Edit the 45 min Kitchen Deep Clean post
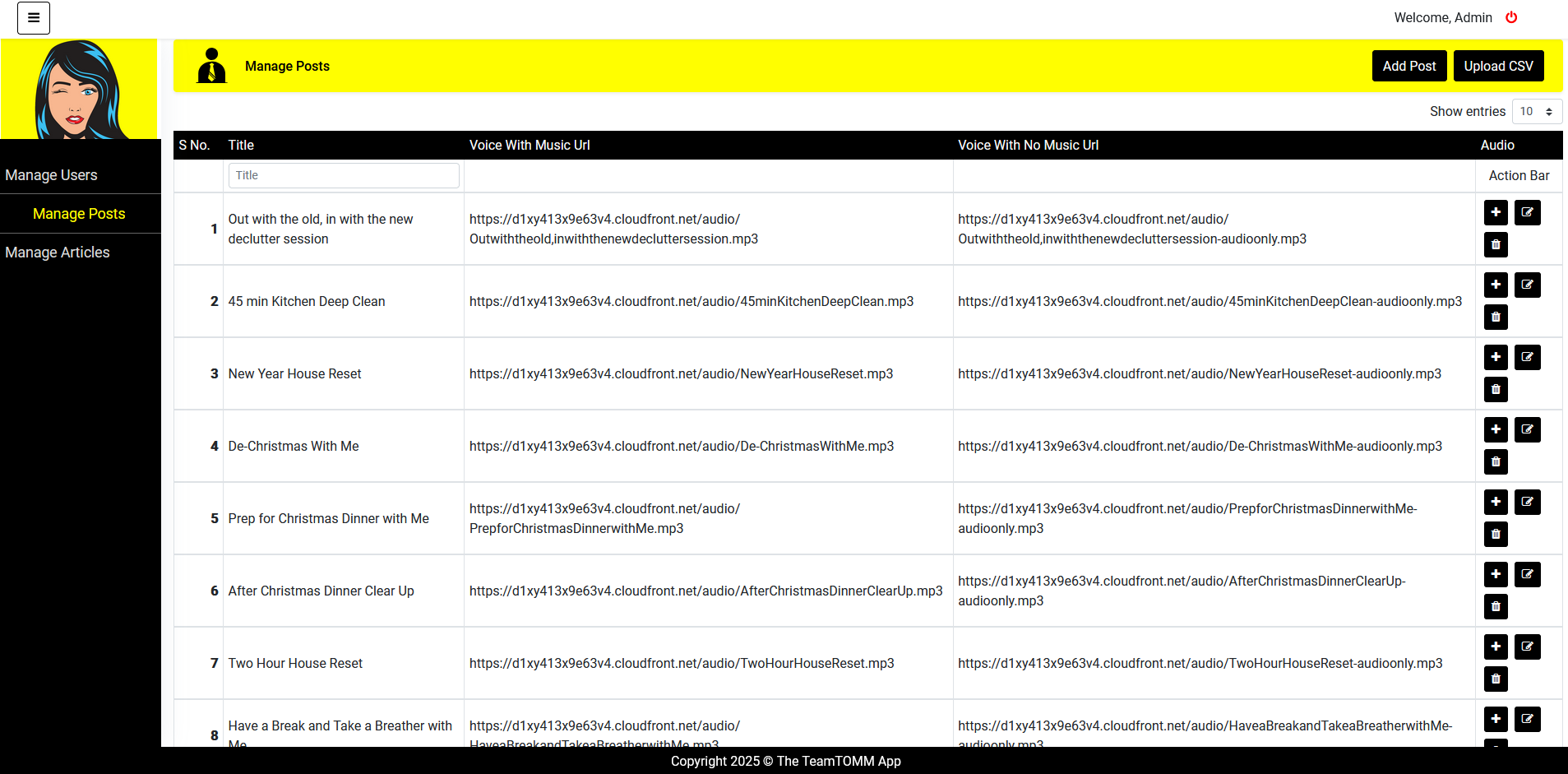The width and height of the screenshot is (1568, 774). pyautogui.click(x=1527, y=285)
